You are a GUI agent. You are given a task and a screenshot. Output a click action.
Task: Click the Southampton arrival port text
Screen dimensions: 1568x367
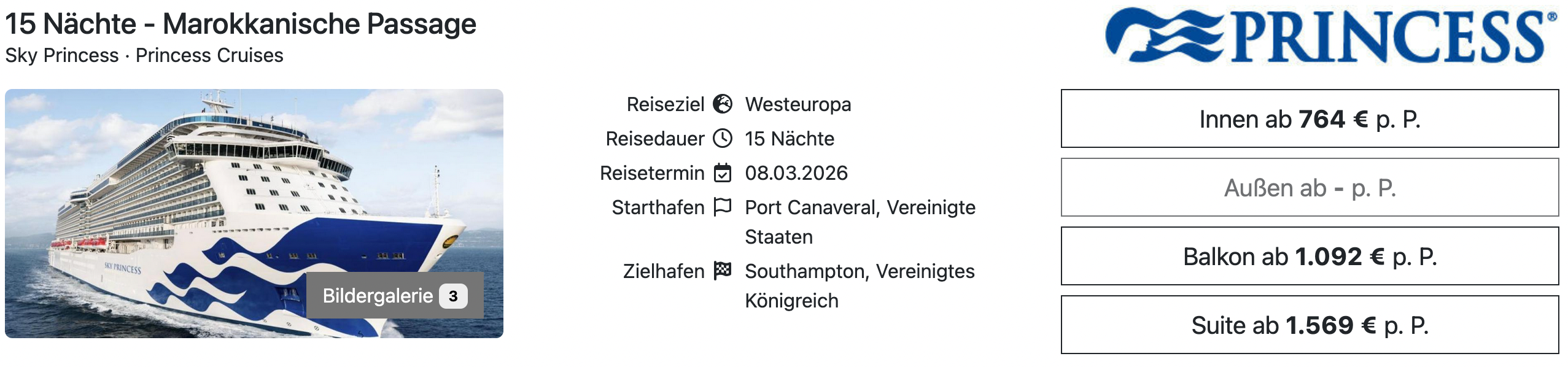tap(860, 272)
